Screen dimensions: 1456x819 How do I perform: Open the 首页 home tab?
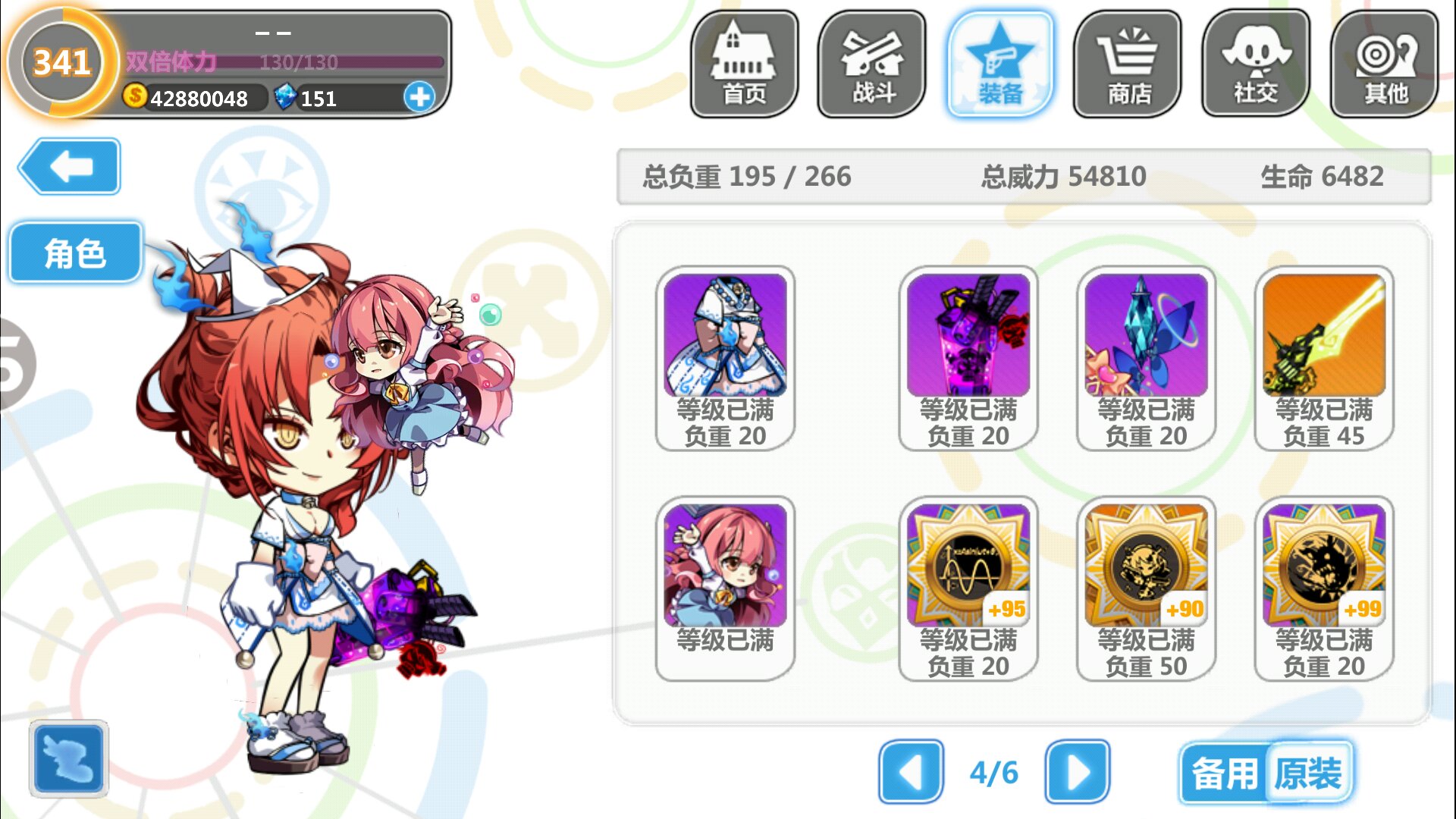click(x=744, y=64)
